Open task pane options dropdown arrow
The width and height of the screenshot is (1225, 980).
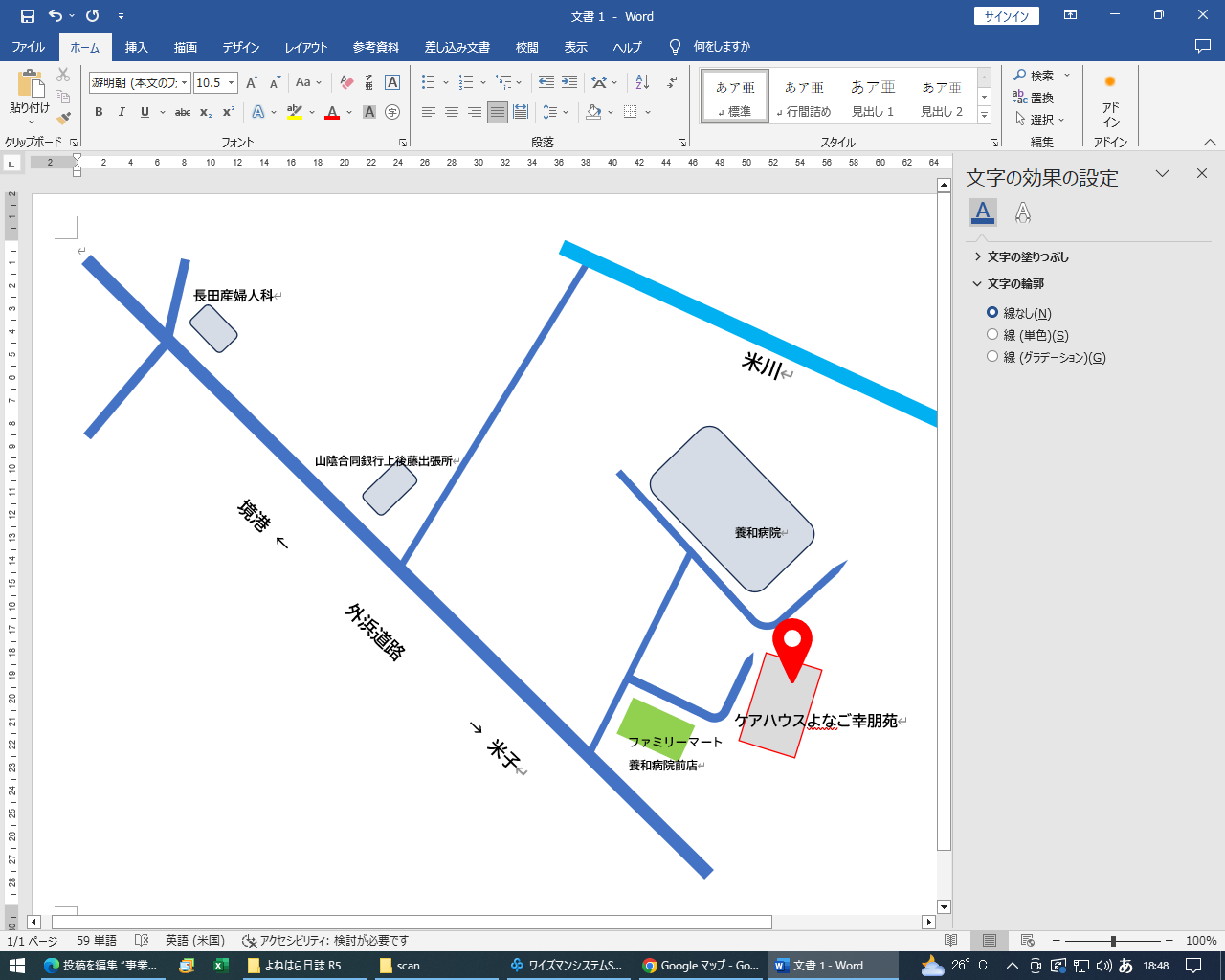[1162, 174]
